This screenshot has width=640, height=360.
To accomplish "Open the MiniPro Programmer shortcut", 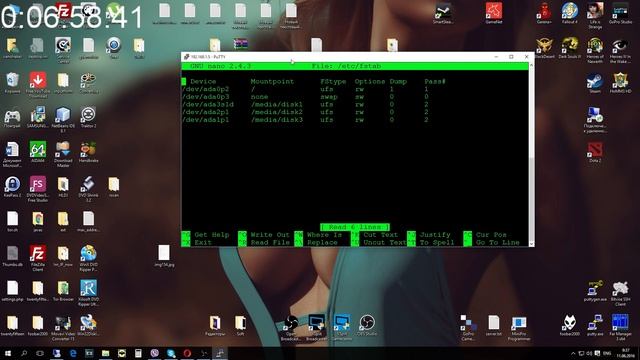I will pyautogui.click(x=519, y=328).
